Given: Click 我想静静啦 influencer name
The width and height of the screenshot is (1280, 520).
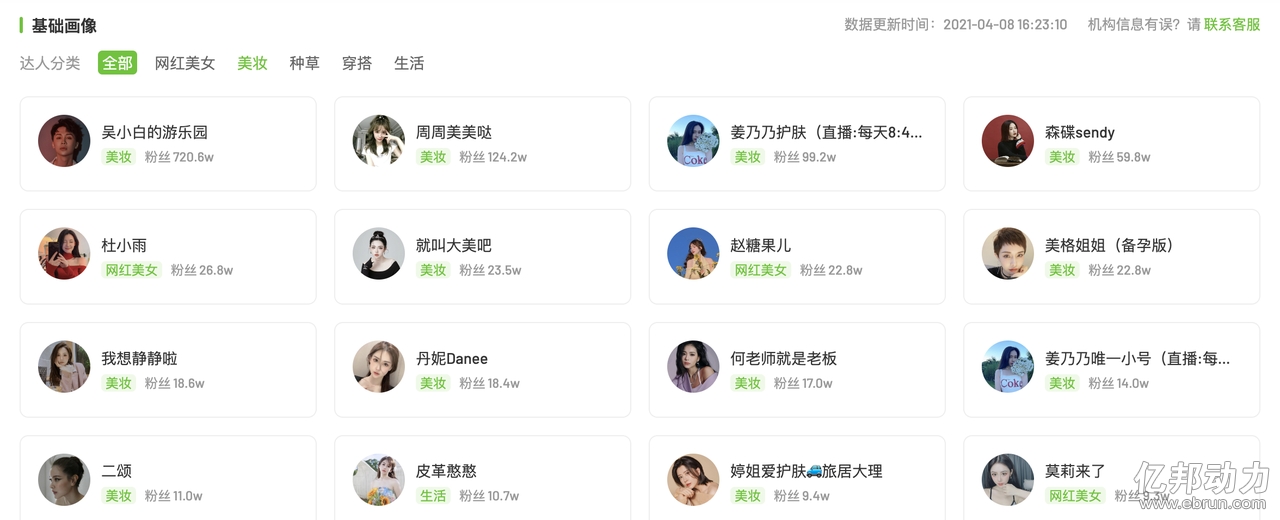Looking at the screenshot, I should (139, 358).
